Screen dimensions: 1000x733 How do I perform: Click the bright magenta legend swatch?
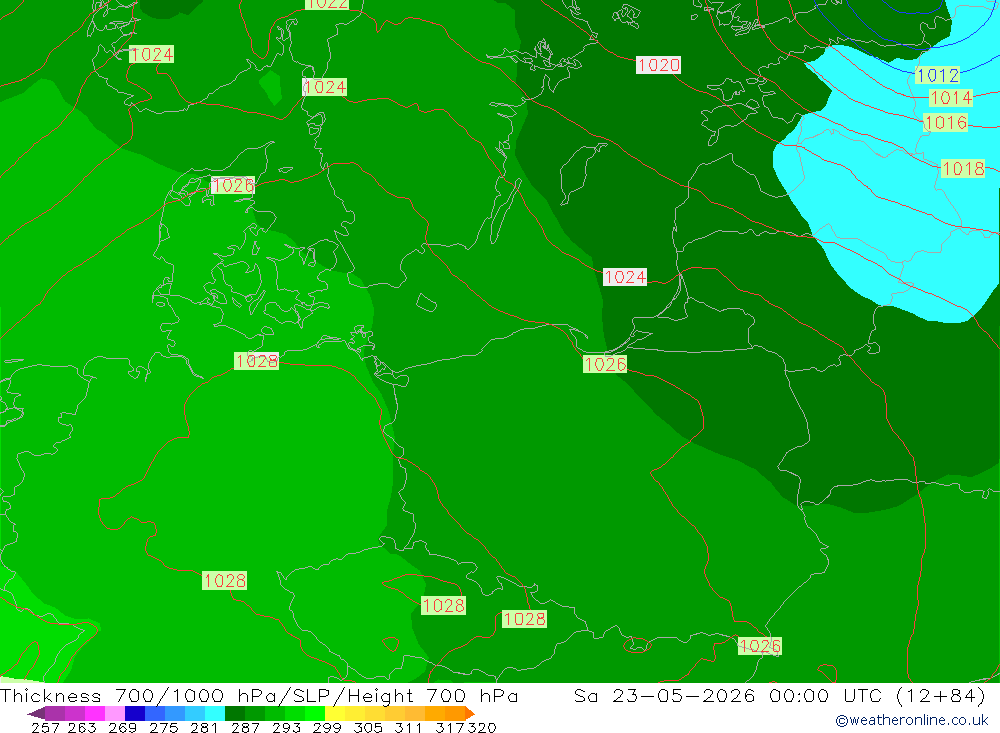coord(93,713)
